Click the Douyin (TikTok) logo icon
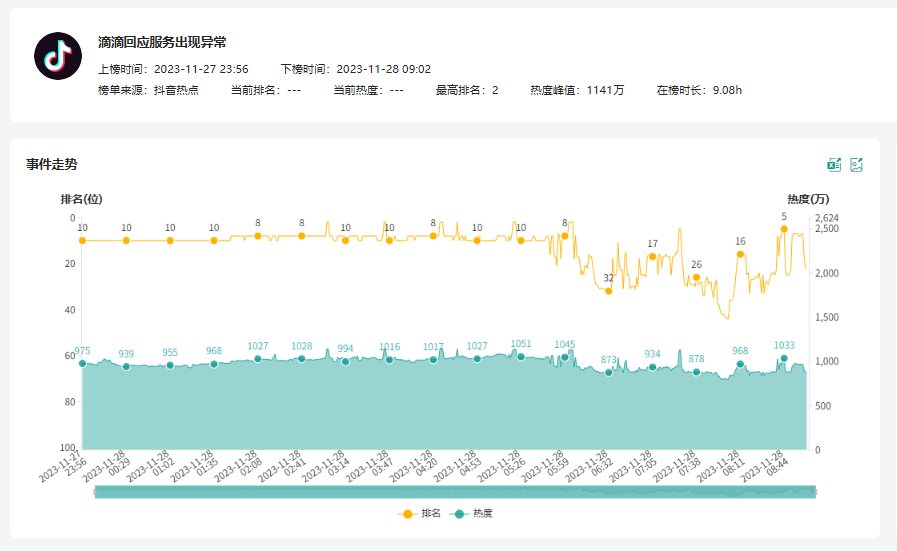 58,56
